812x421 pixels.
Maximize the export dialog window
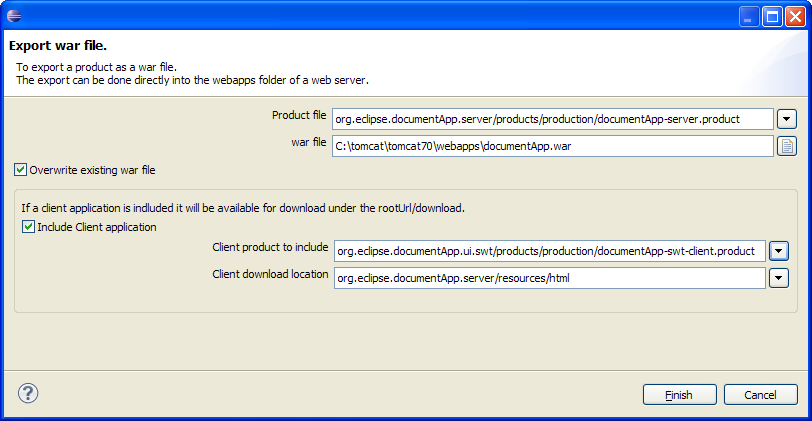point(772,17)
